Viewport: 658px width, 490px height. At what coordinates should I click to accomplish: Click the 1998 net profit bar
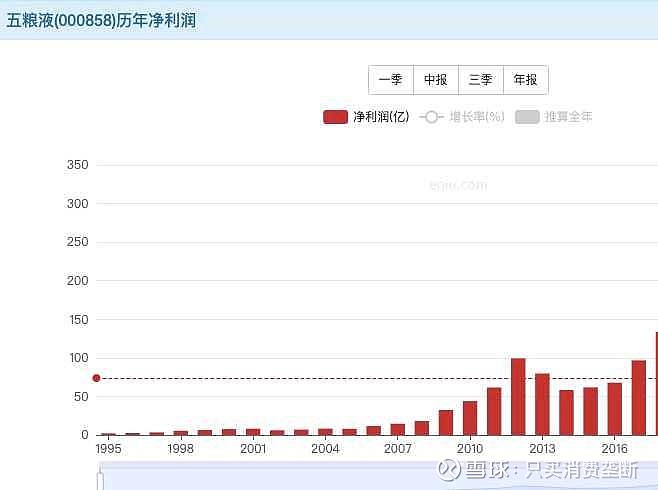[x=181, y=433]
